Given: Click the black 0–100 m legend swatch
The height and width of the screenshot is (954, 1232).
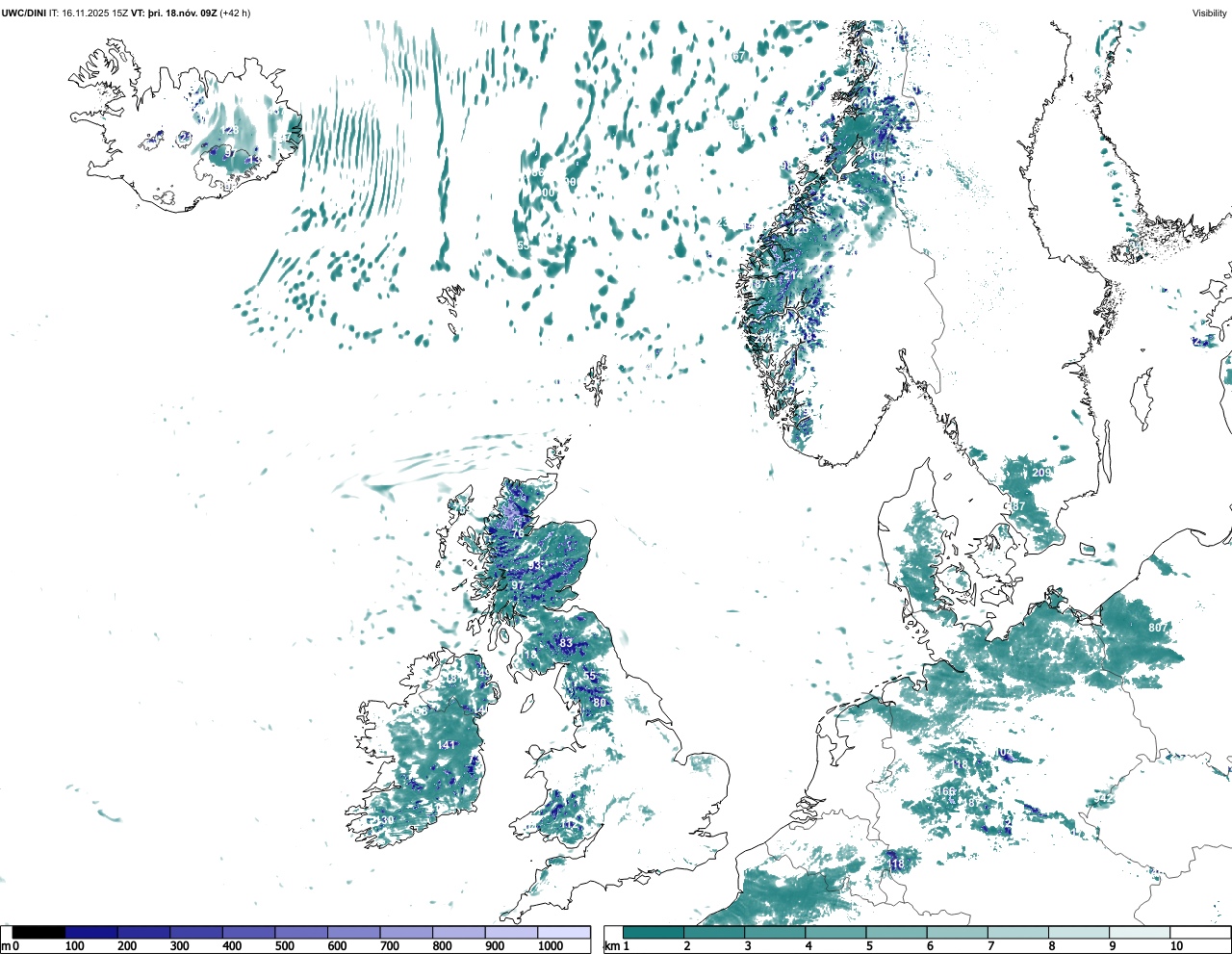Looking at the screenshot, I should (39, 932).
